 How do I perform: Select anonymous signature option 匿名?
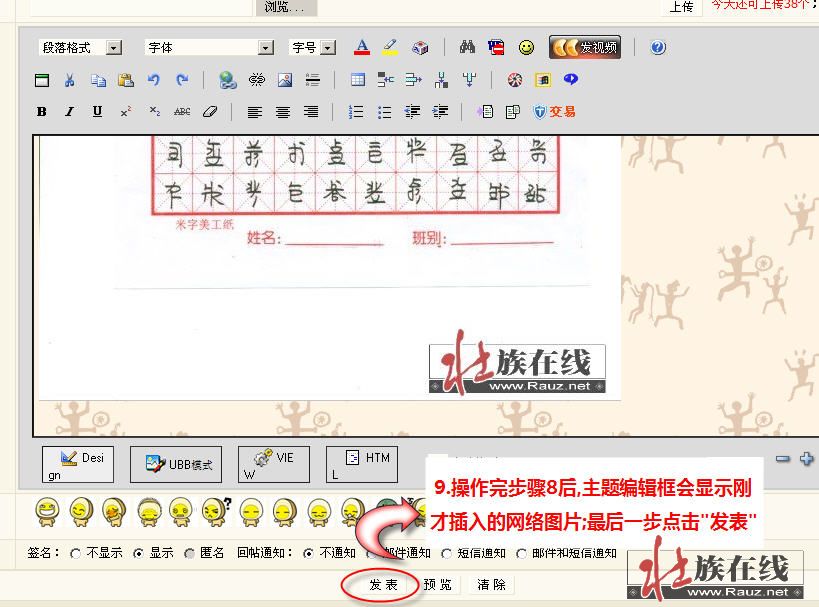pyautogui.click(x=189, y=553)
